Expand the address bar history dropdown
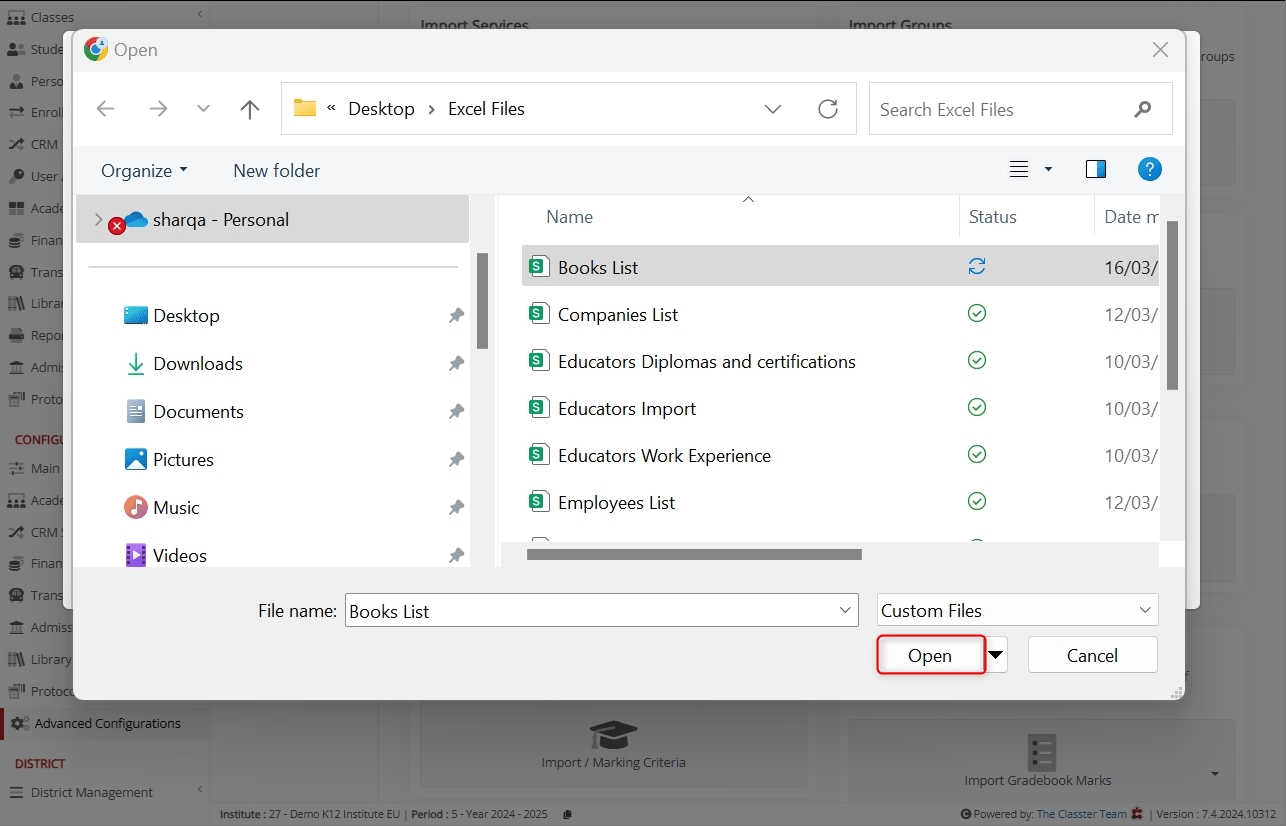 pos(773,109)
